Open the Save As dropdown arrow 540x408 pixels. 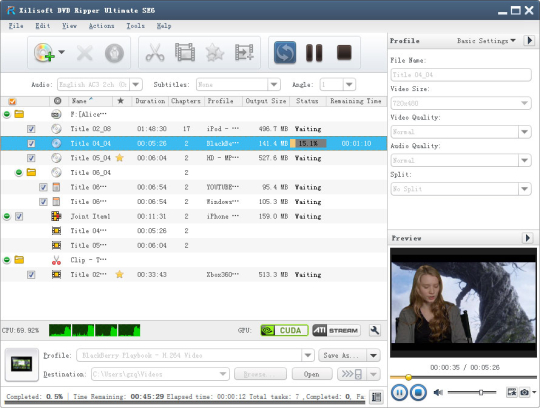click(x=374, y=355)
